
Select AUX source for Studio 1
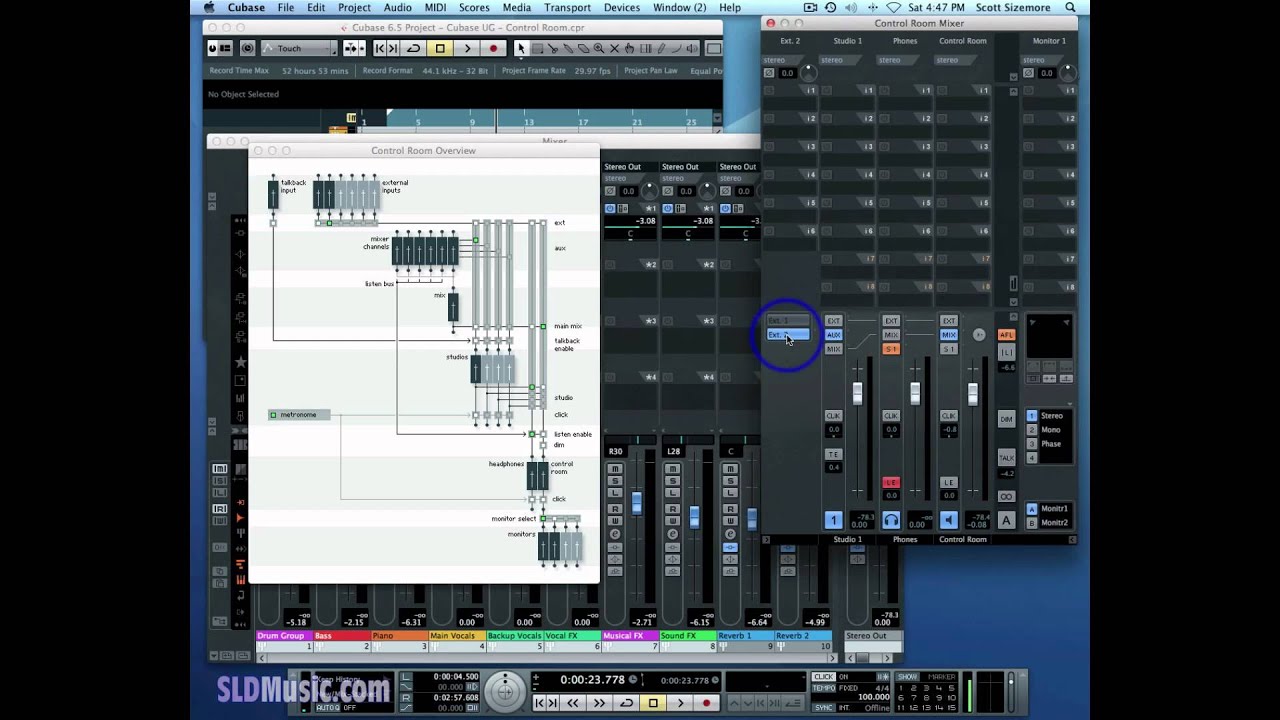click(x=833, y=335)
